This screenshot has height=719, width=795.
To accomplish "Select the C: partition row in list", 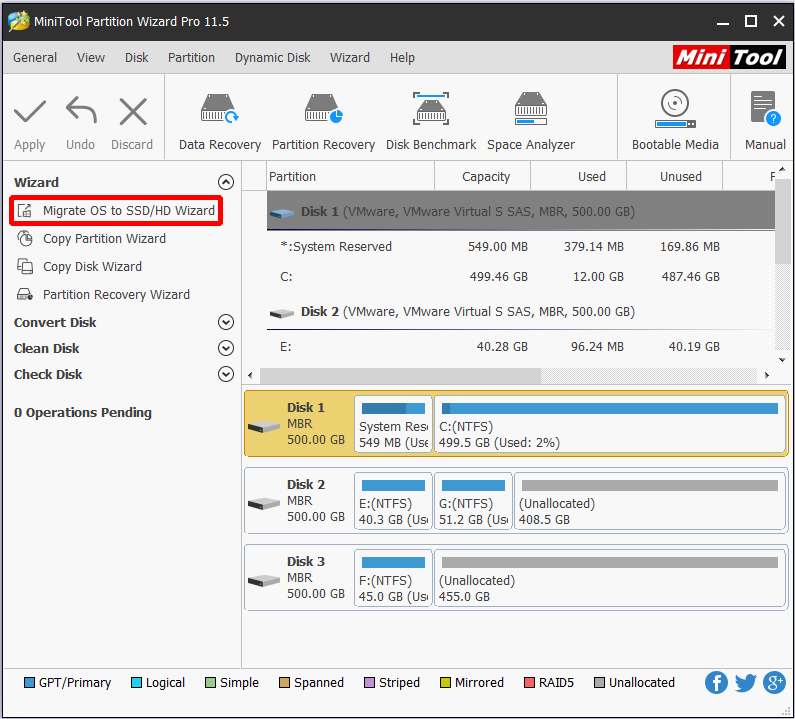I will [x=521, y=276].
